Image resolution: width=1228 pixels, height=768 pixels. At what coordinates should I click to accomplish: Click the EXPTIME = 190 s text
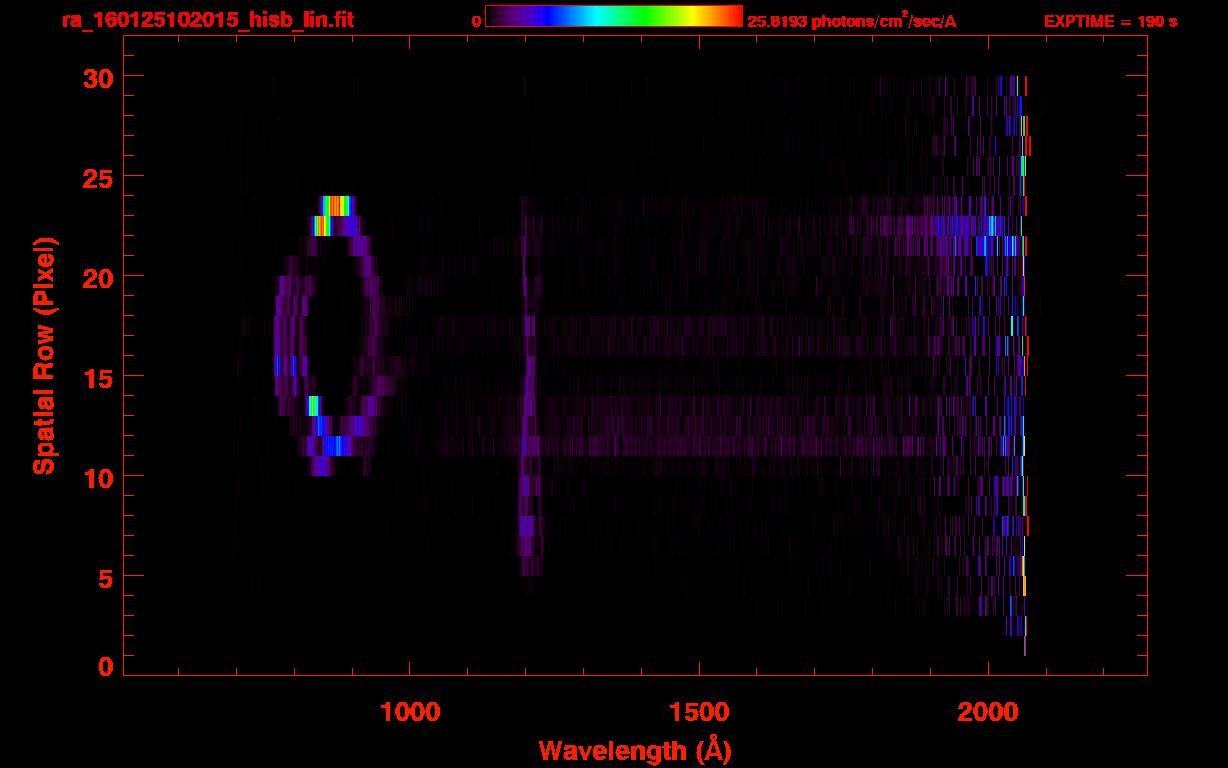coord(1110,21)
